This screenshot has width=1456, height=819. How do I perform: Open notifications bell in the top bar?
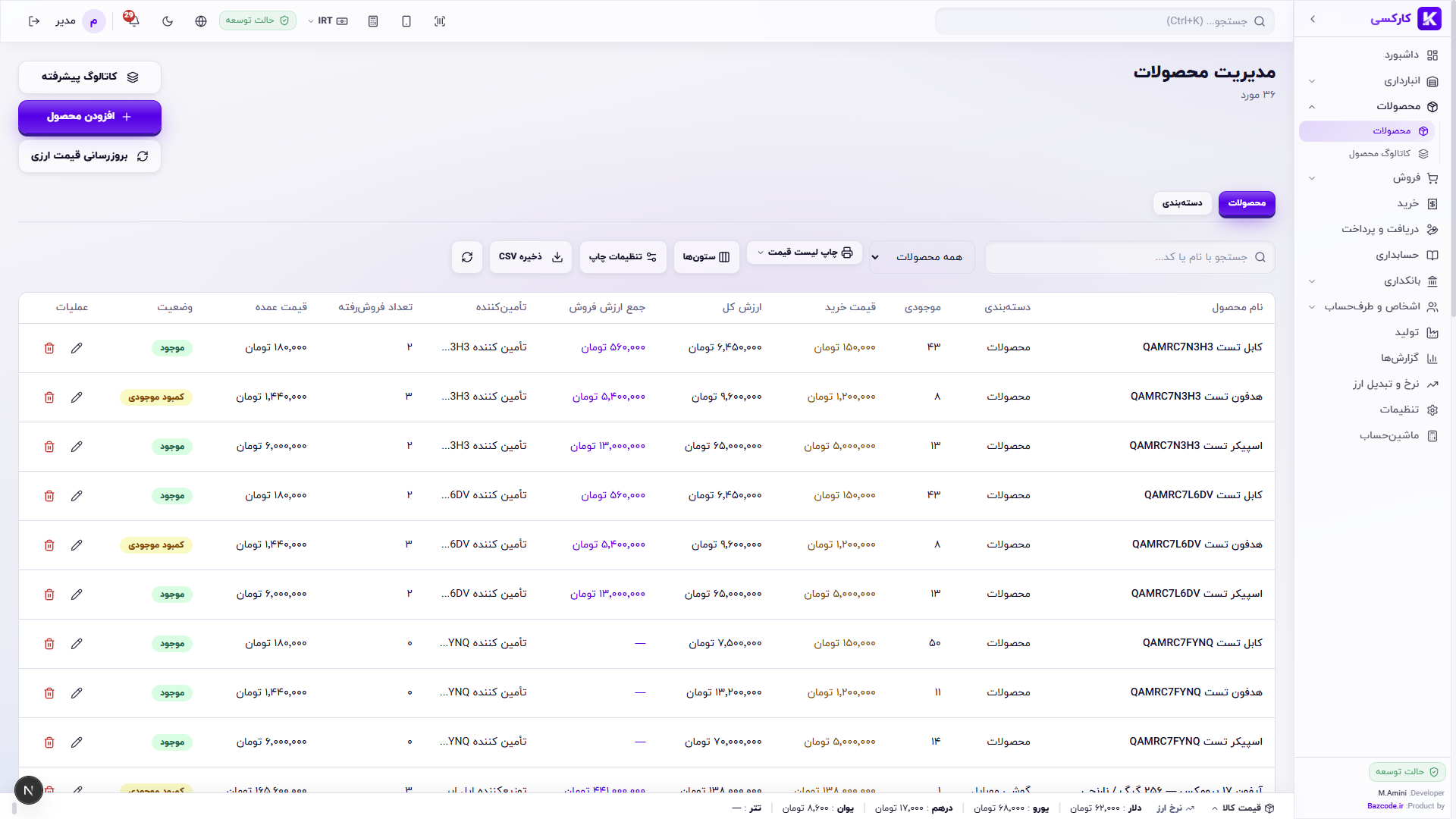[133, 21]
